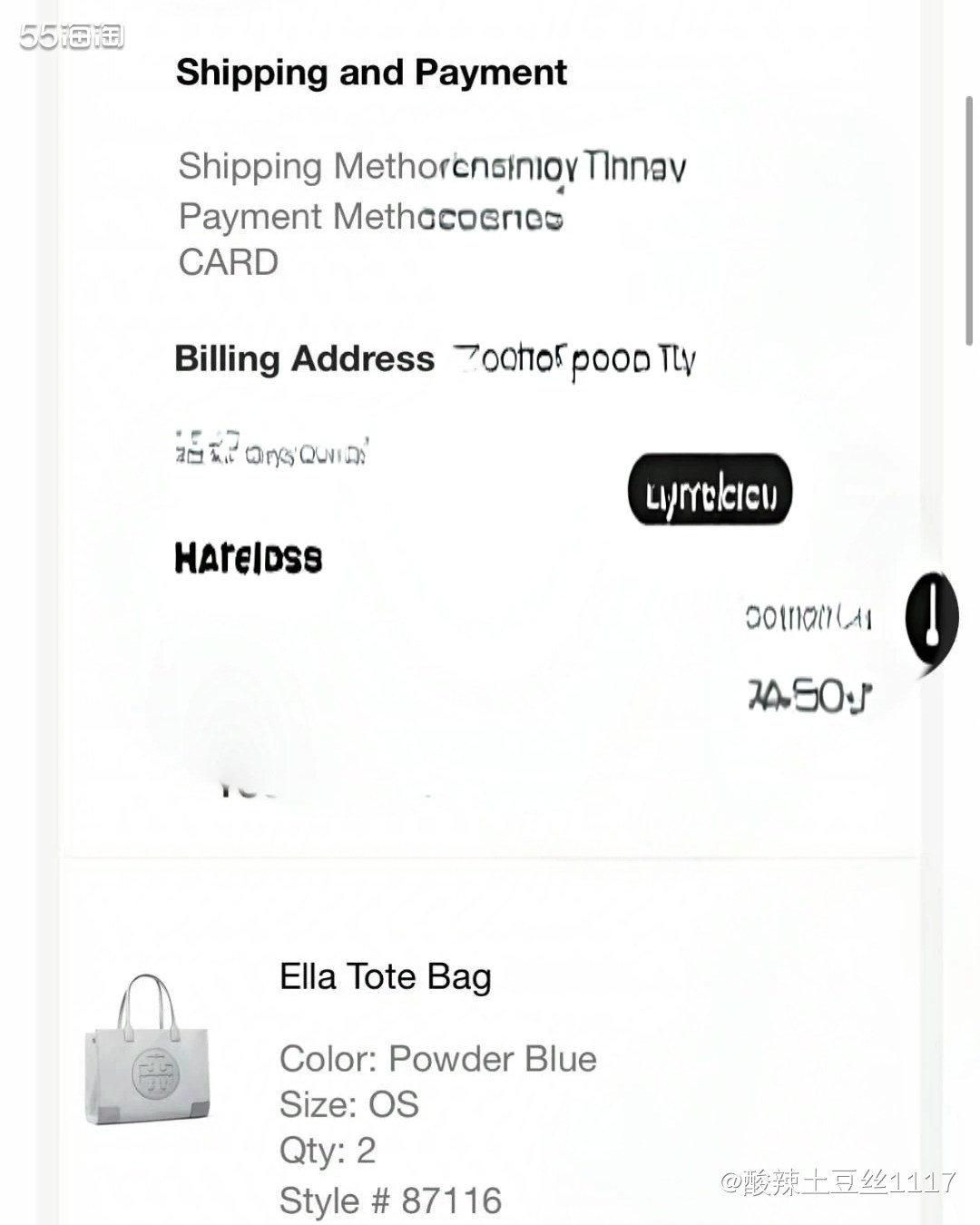Click the Shipping and Payment heading
The image size is (980, 1225).
371,73
